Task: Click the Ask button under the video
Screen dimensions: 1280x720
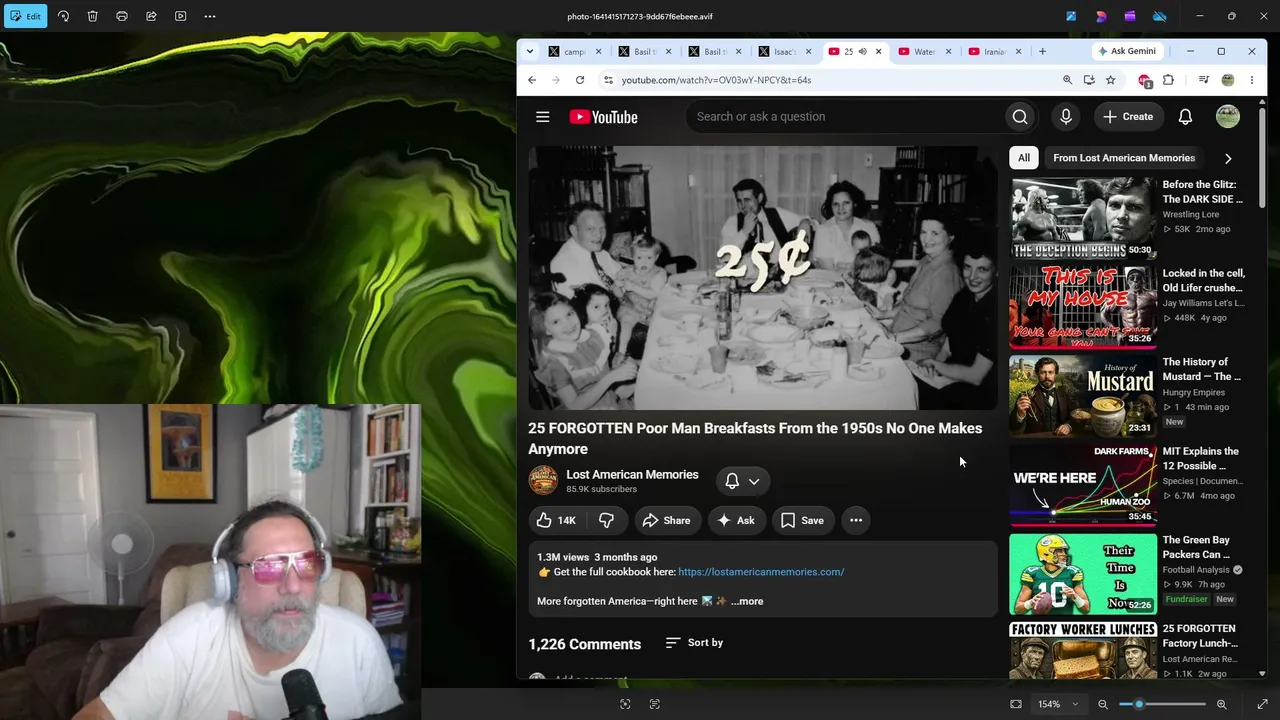Action: pyautogui.click(x=737, y=520)
